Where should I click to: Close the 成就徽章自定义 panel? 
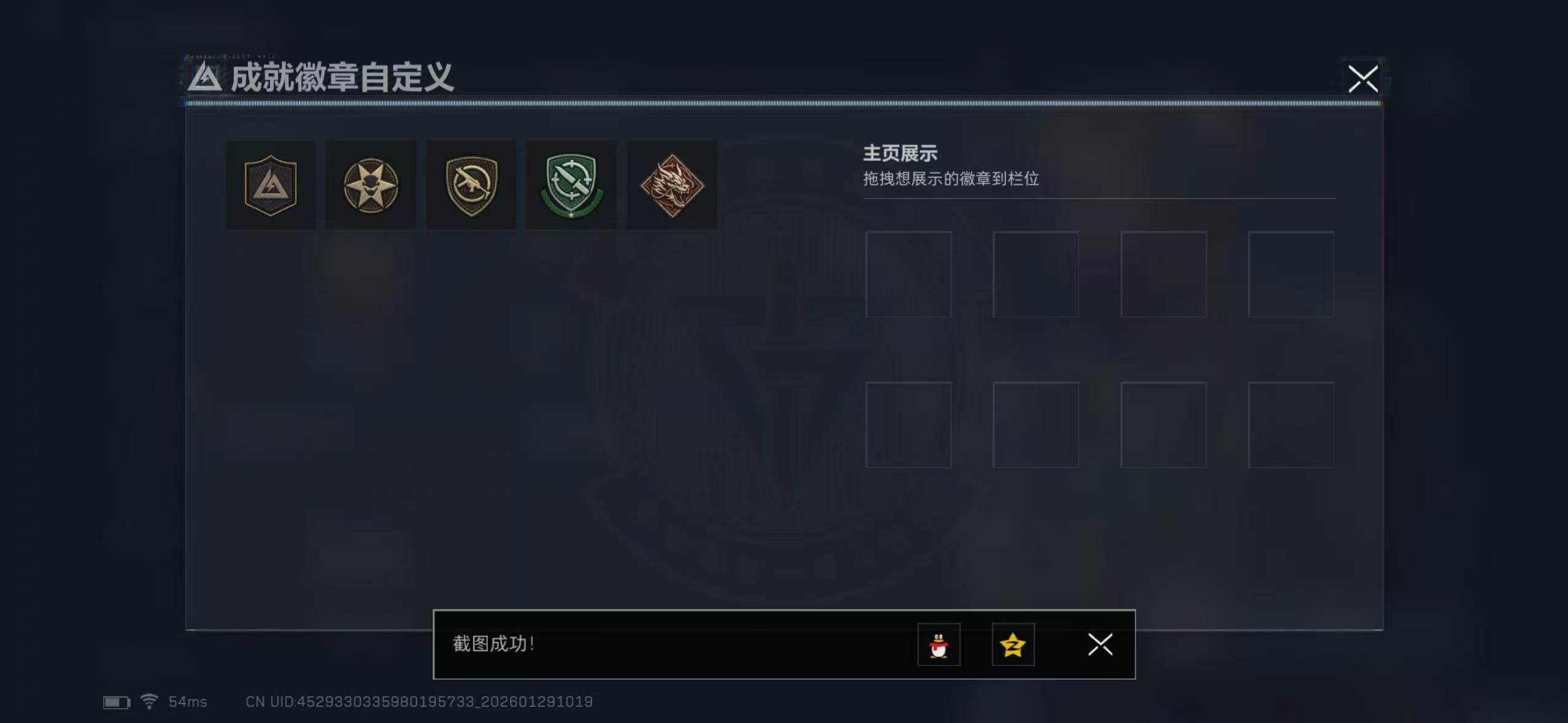(x=1363, y=78)
